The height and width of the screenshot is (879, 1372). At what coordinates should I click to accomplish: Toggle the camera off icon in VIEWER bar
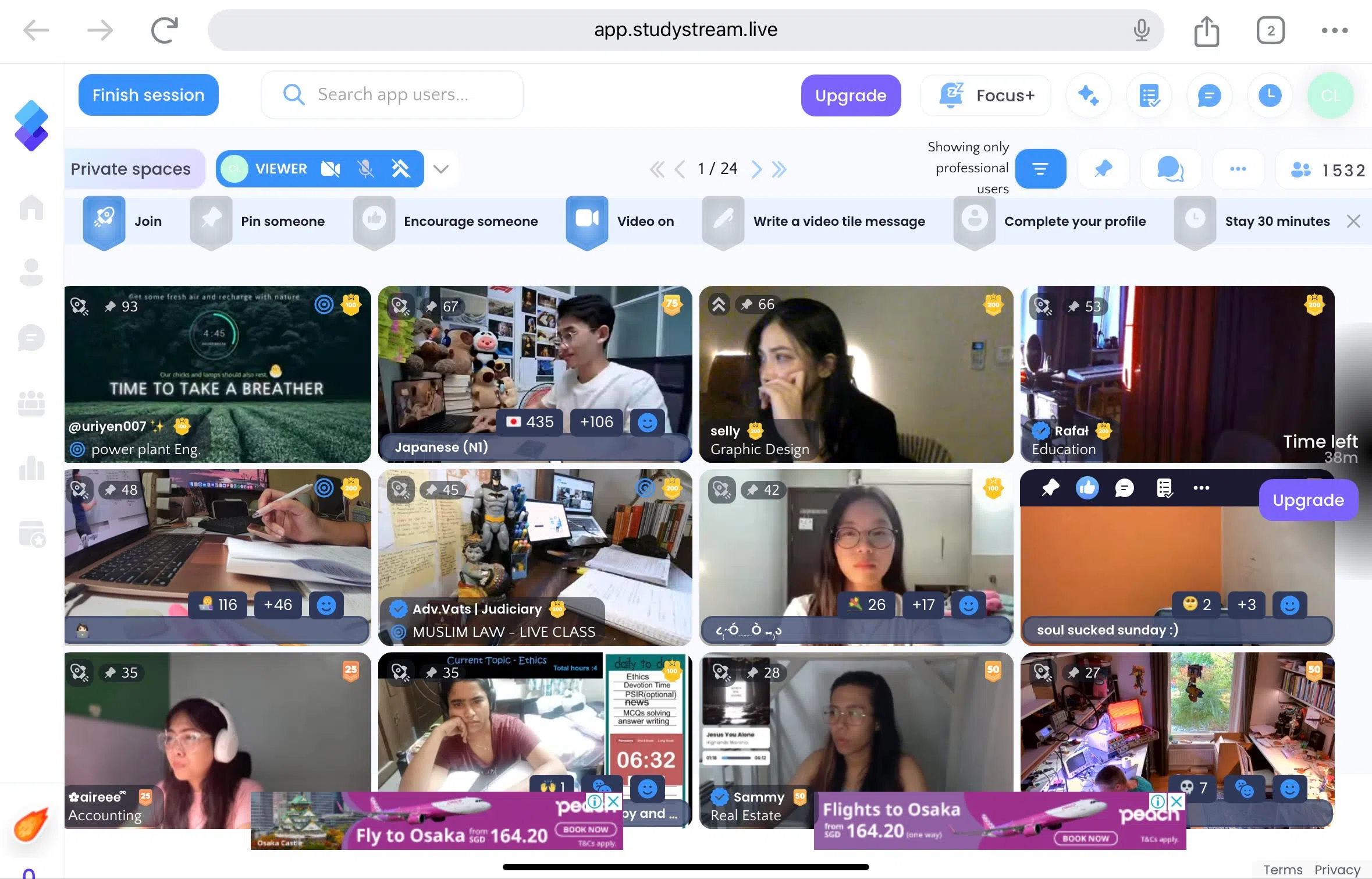[330, 169]
